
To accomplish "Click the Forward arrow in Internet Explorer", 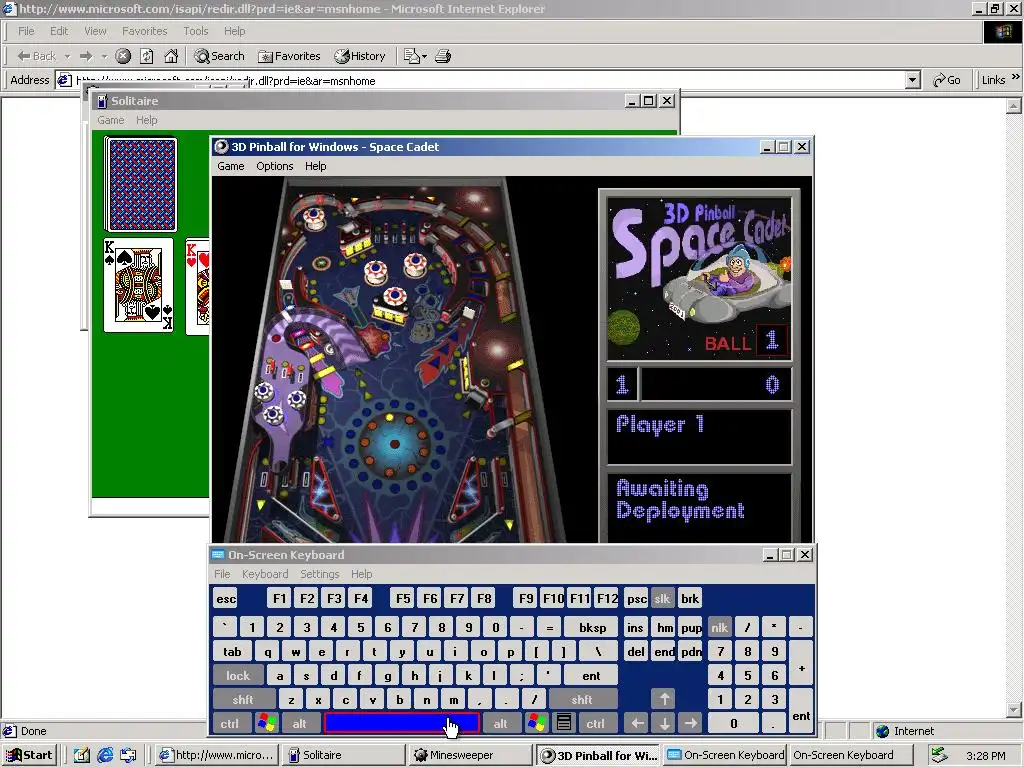I will pyautogui.click(x=86, y=56).
